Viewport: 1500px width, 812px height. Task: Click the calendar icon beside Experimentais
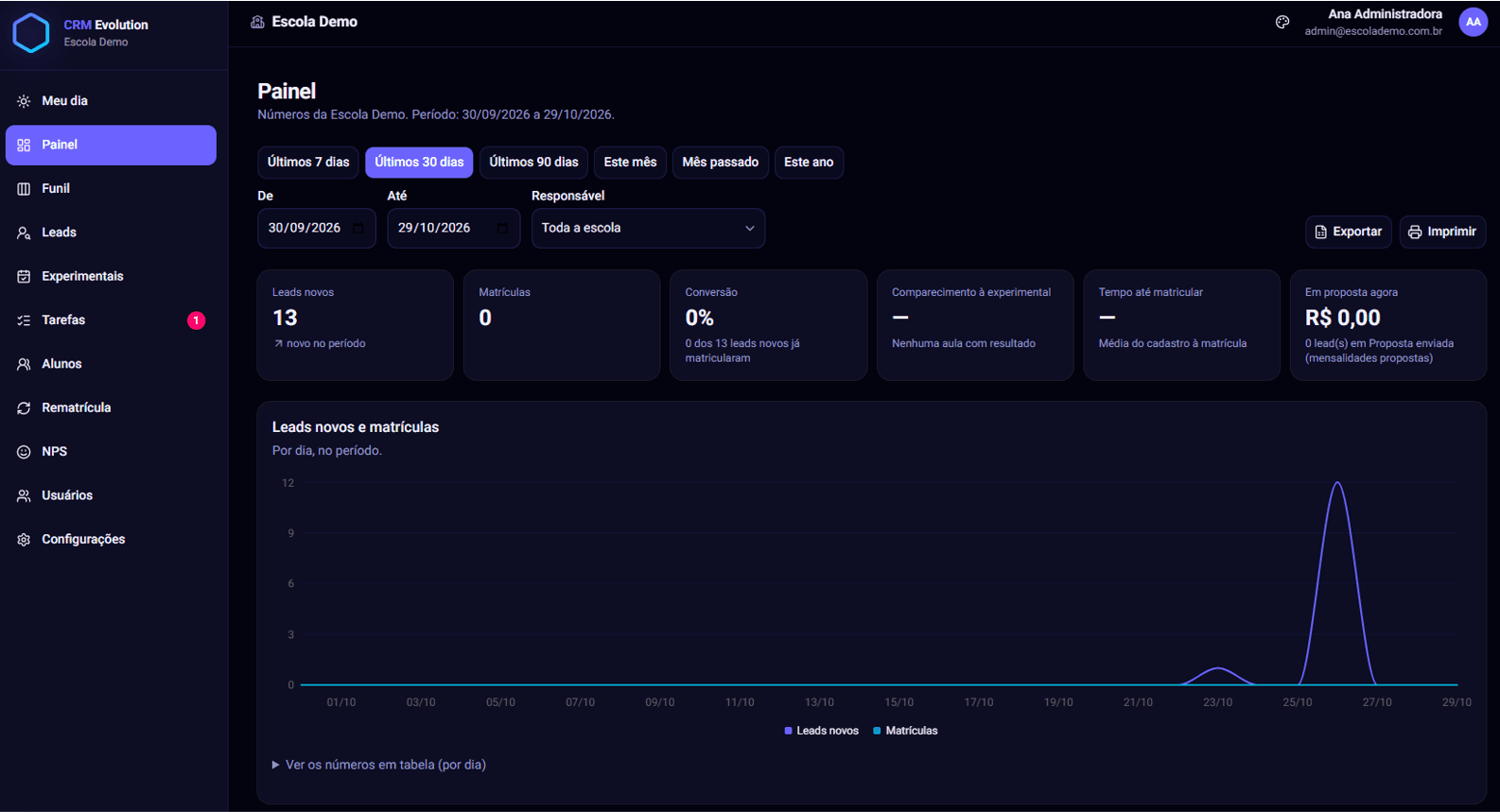pyautogui.click(x=24, y=276)
